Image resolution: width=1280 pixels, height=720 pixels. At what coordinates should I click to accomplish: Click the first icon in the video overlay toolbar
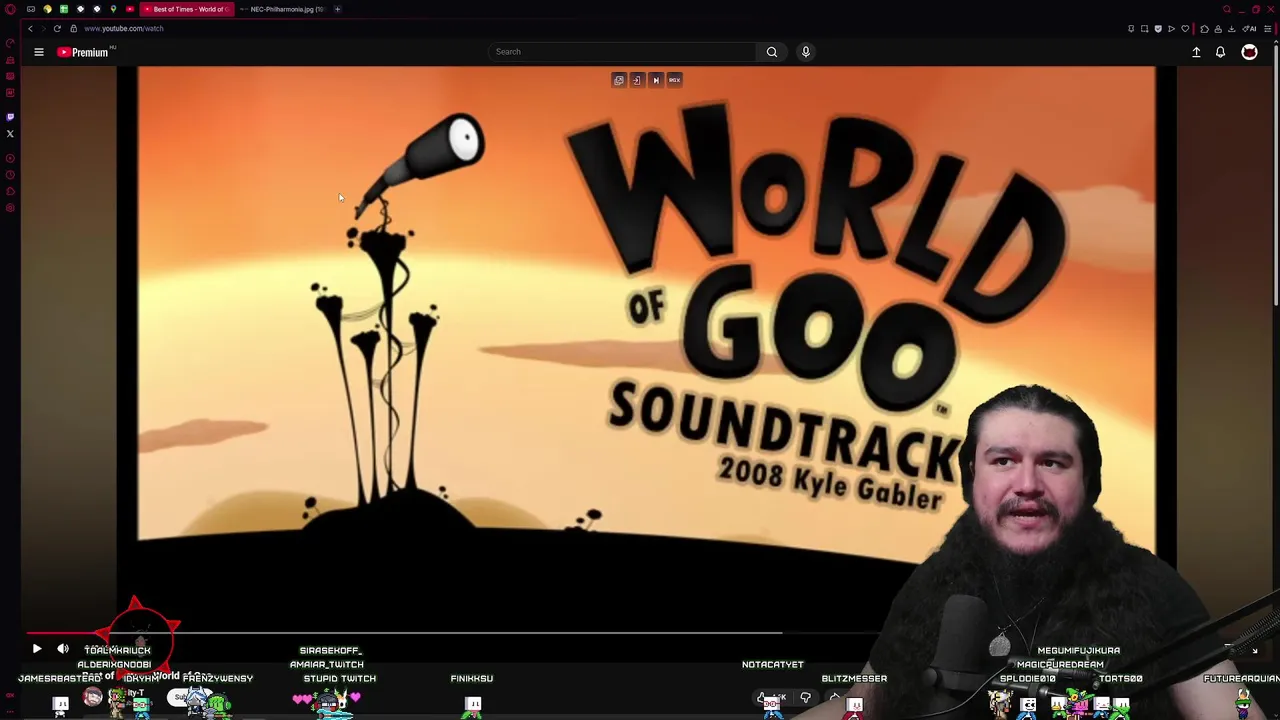[618, 80]
